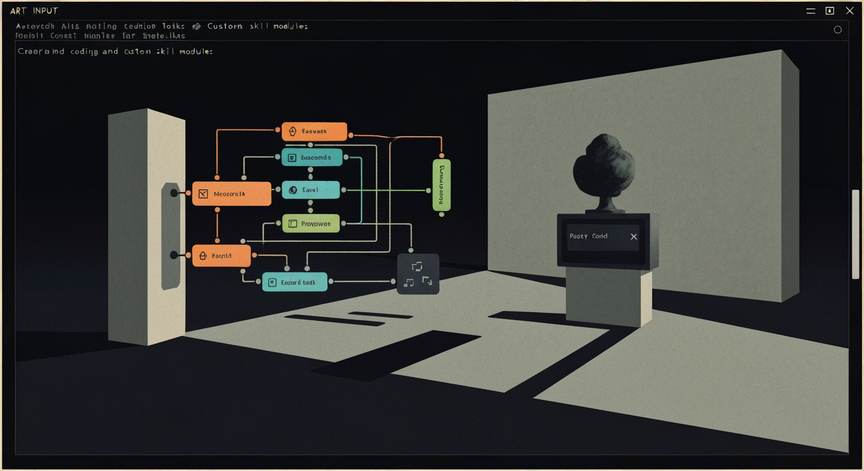Image resolution: width=864 pixels, height=471 pixels.
Task: Select the teal 'Eozord bask' node at the bottom
Action: point(295,282)
